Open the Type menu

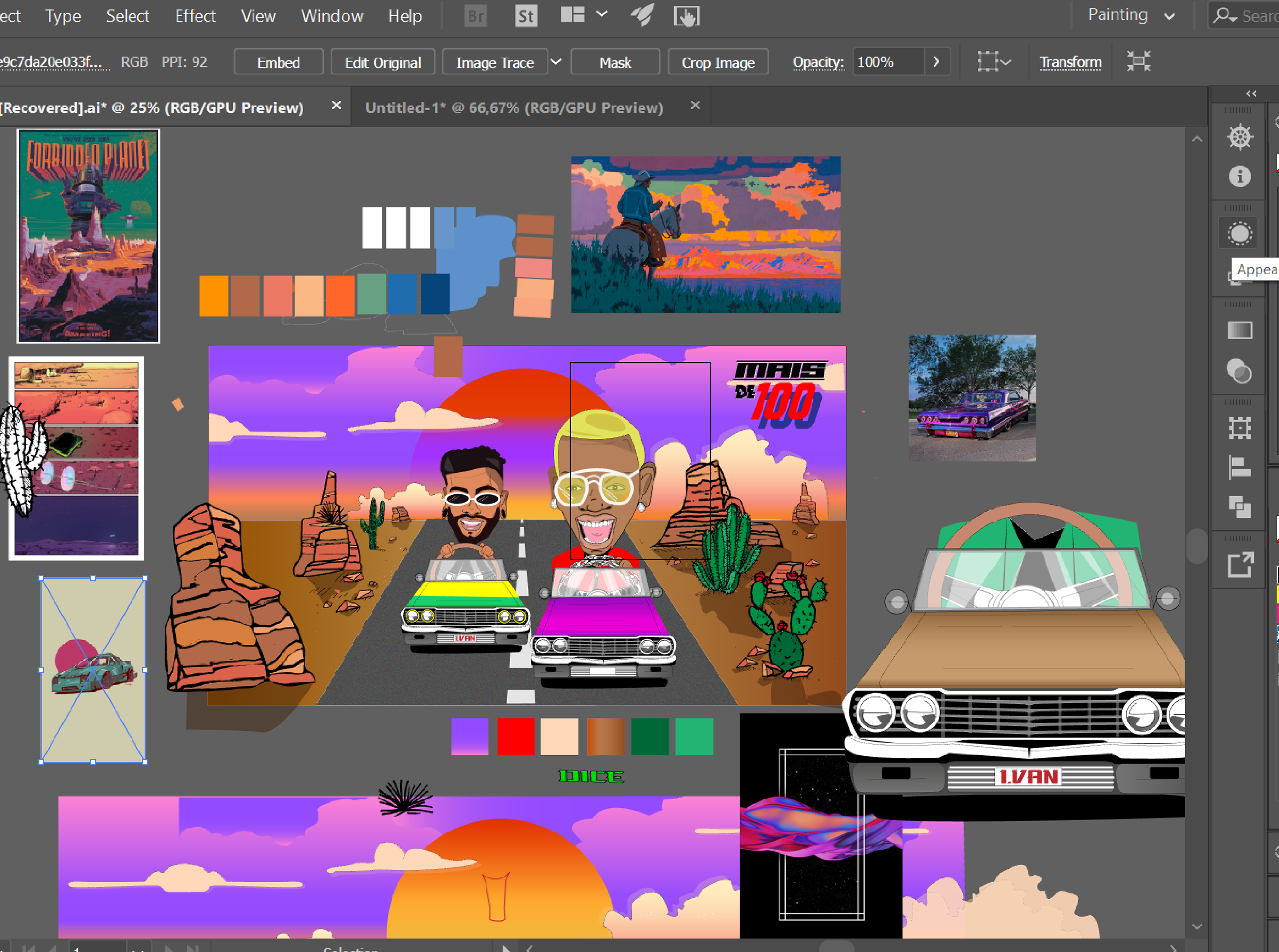point(63,16)
